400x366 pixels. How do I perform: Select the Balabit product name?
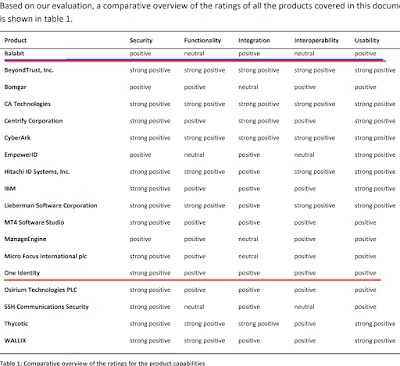point(14,53)
